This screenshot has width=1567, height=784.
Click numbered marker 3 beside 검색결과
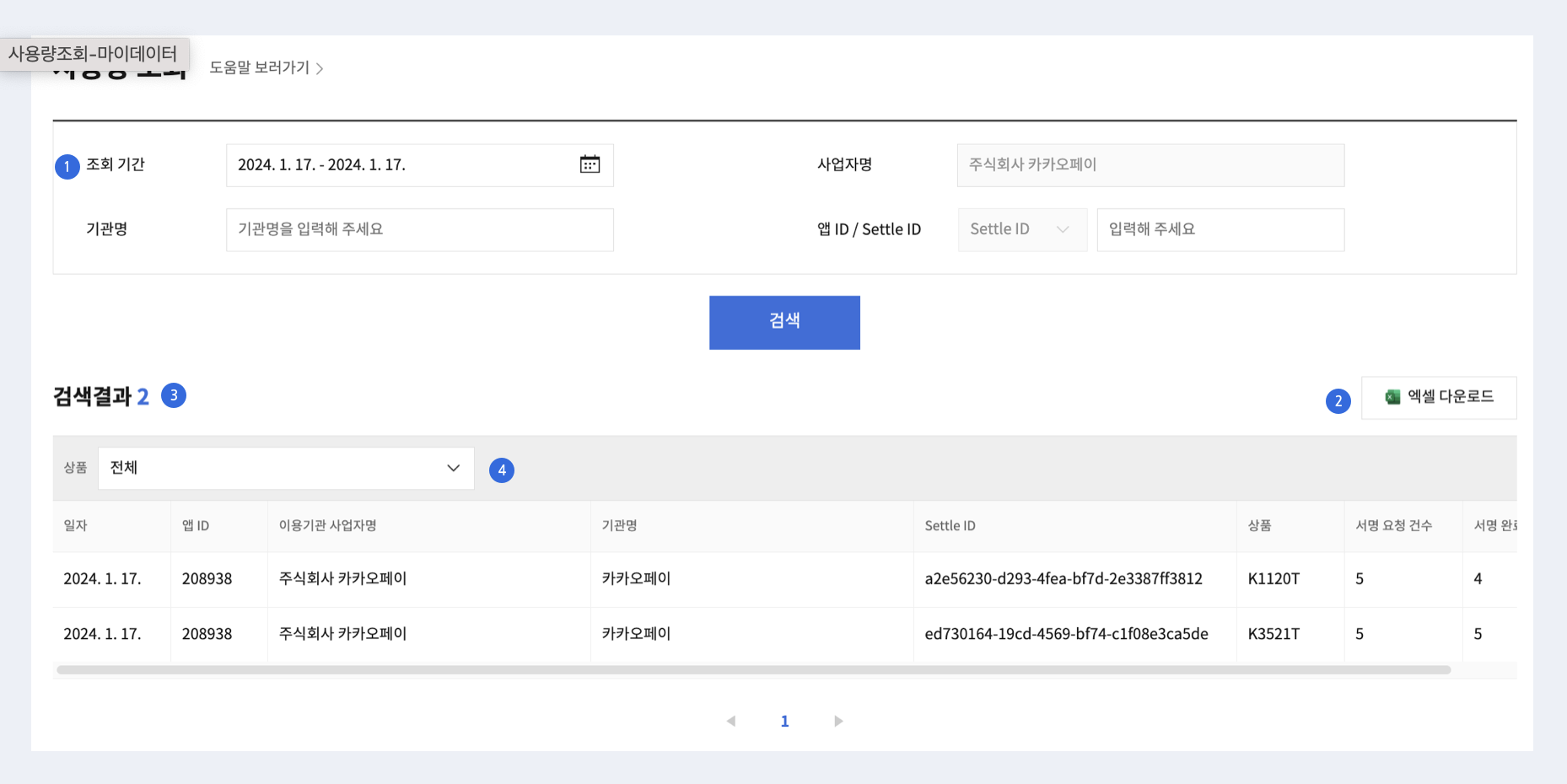click(174, 395)
